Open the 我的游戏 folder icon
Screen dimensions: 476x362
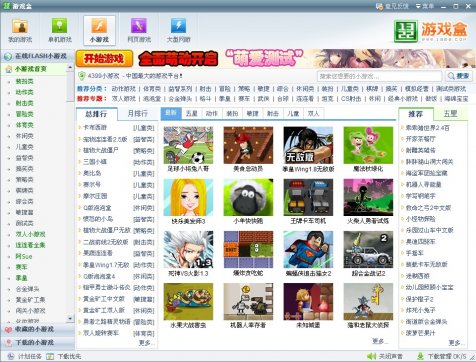click(20, 26)
